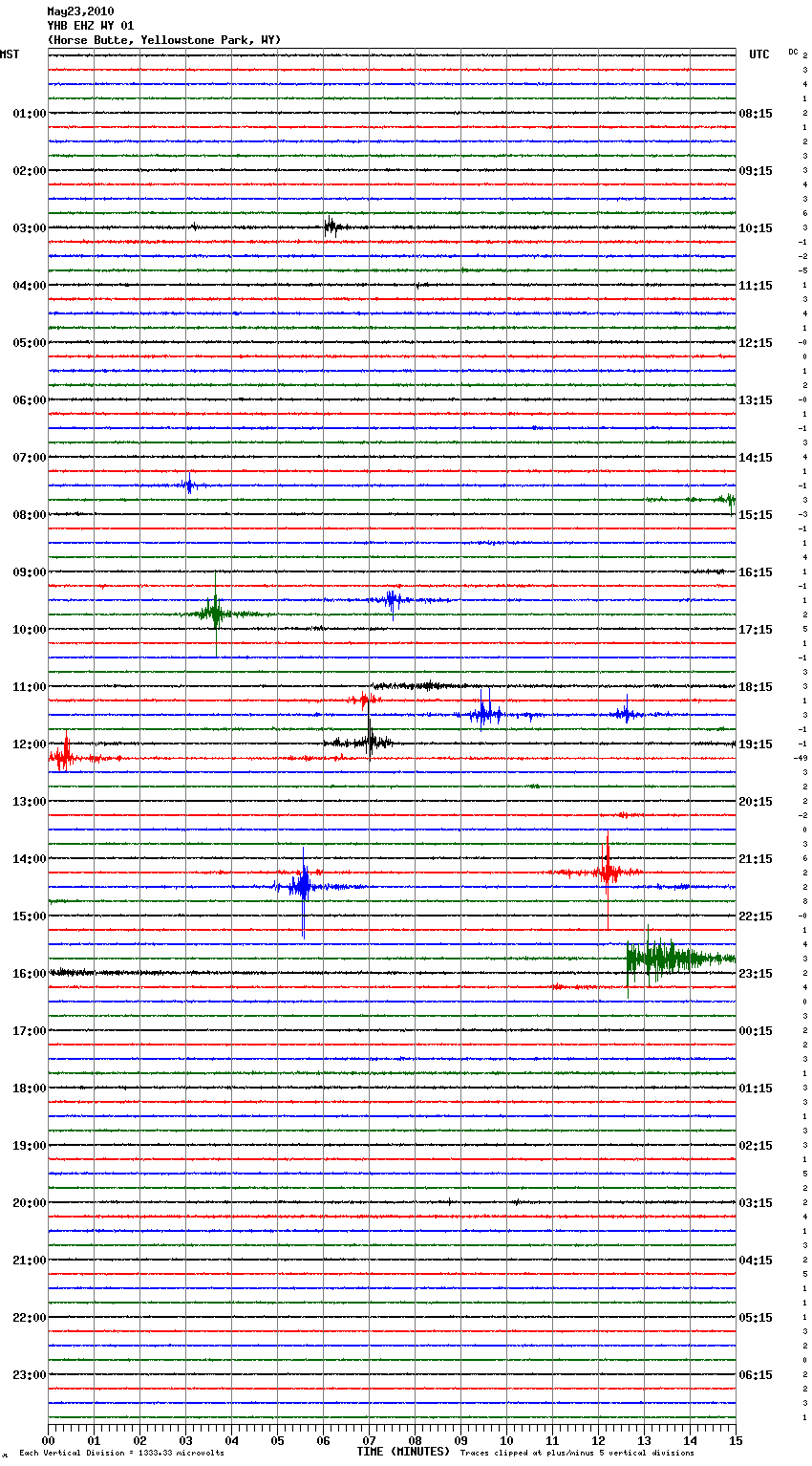Select the 12:00 MST time label
The image size is (812, 1466).
click(30, 744)
